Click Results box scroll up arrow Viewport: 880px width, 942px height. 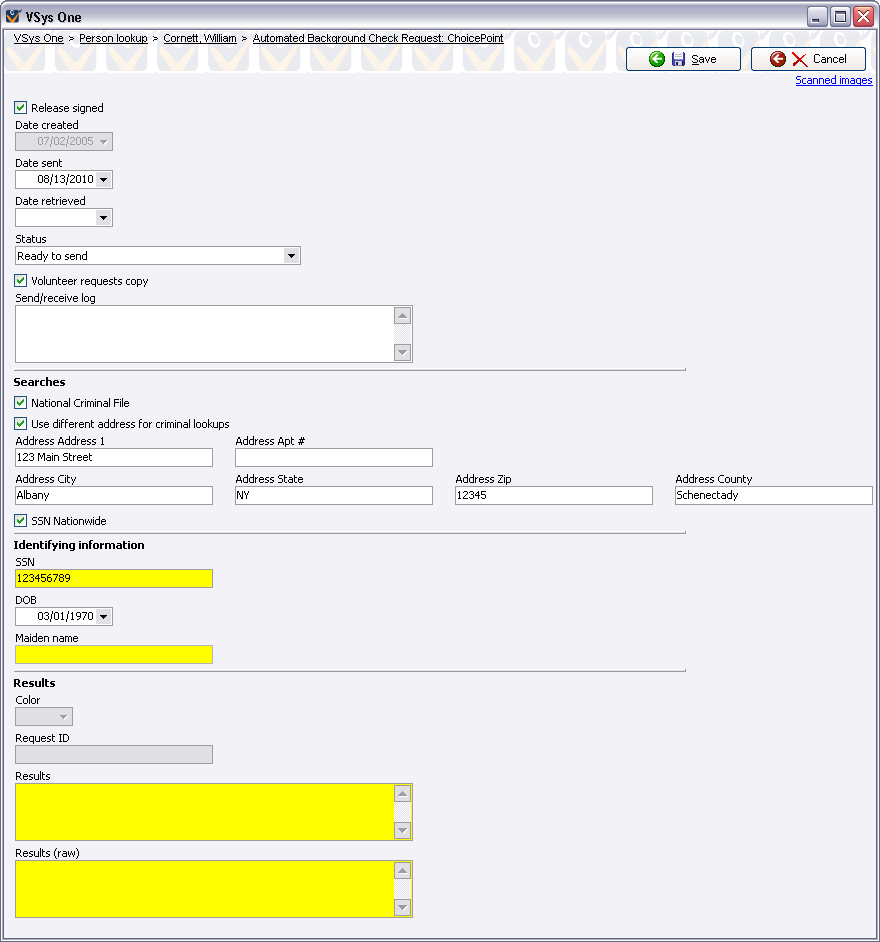pyautogui.click(x=402, y=794)
